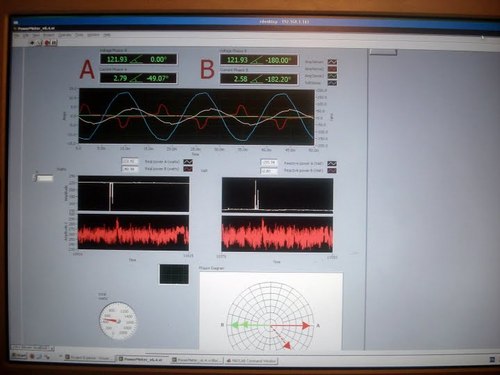Viewport: 500px width, 375px height.
Task: Click the Current Phase A magnitude 2.79
Action: click(120, 78)
